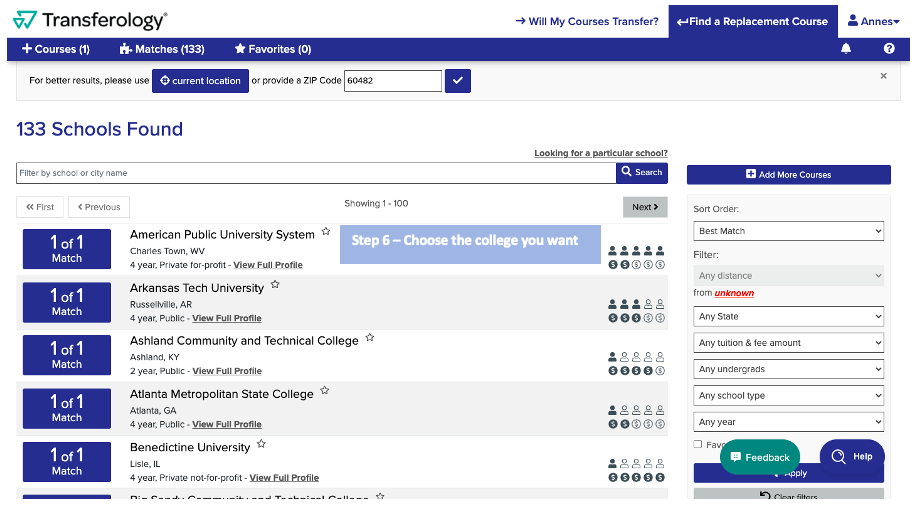Screen dimensions: 919x509
Task: Select Find a Replacement Course tab
Action: (753, 22)
